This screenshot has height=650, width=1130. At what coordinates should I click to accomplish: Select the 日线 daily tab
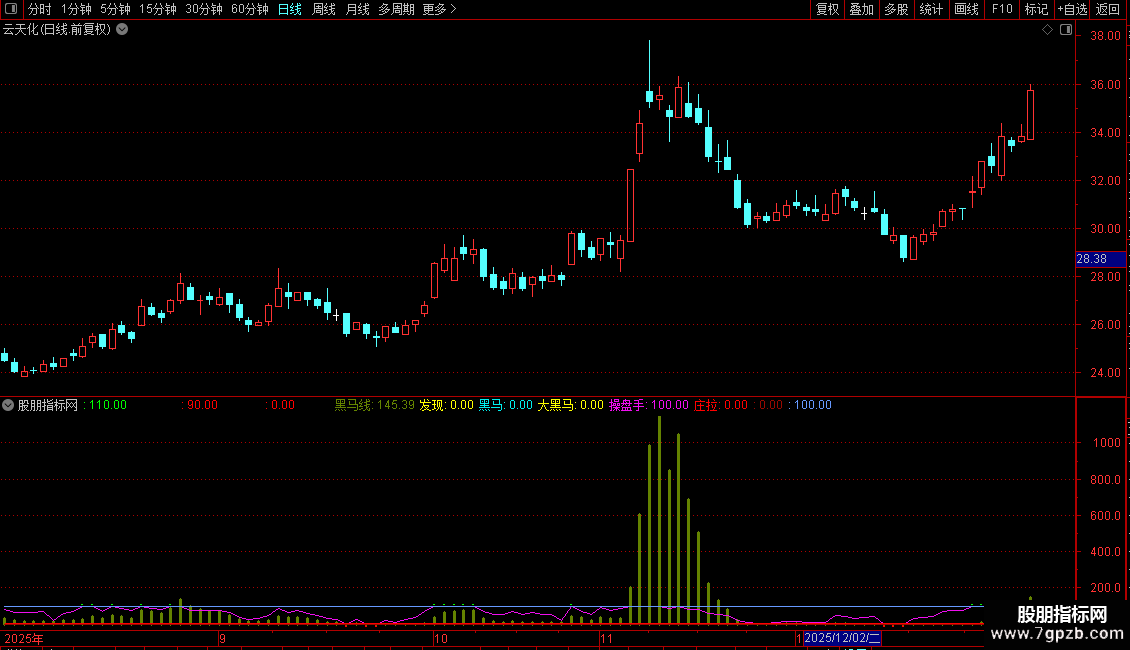pos(290,9)
